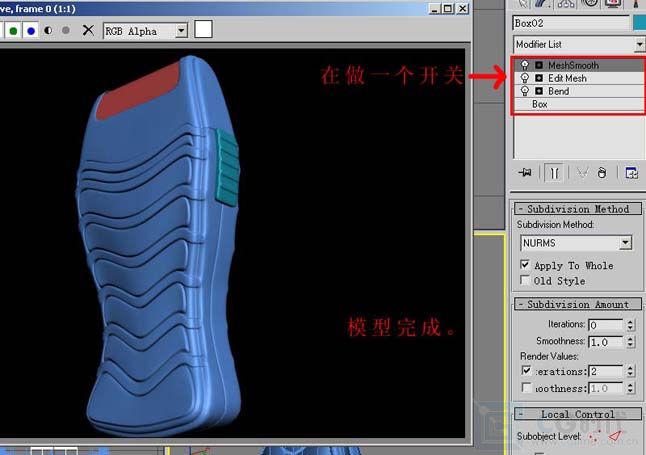Close the rendered frame window
The width and height of the screenshot is (646, 455).
click(463, 9)
